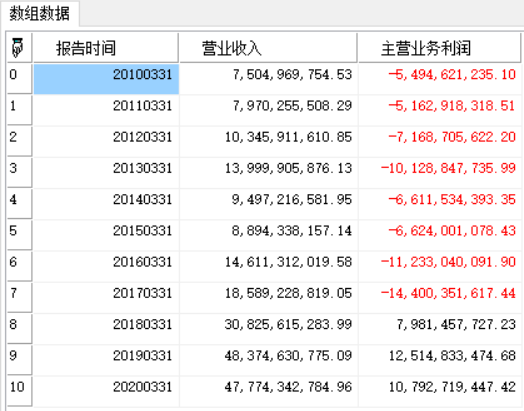
Task: Click the 营业收入 column header
Action: (x=268, y=48)
